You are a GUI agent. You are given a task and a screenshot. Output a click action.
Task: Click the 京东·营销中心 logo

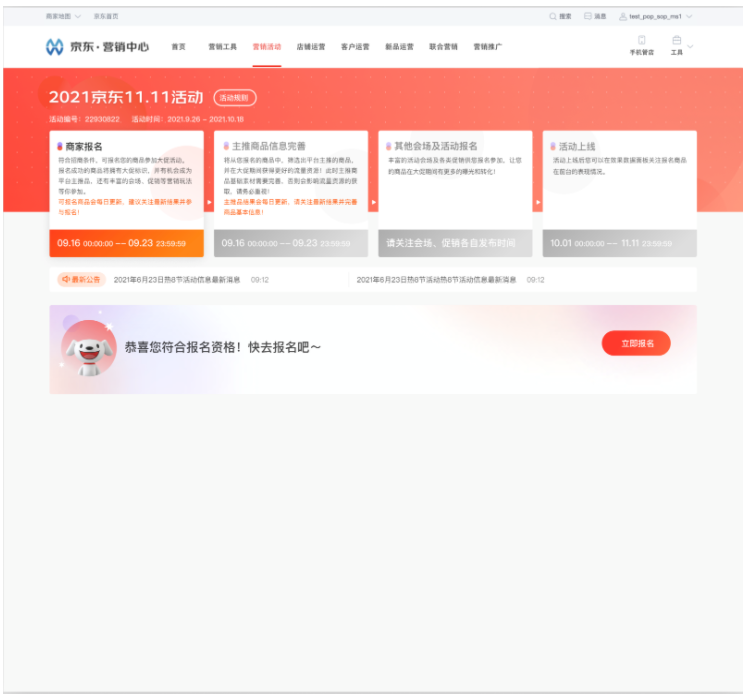(97, 47)
